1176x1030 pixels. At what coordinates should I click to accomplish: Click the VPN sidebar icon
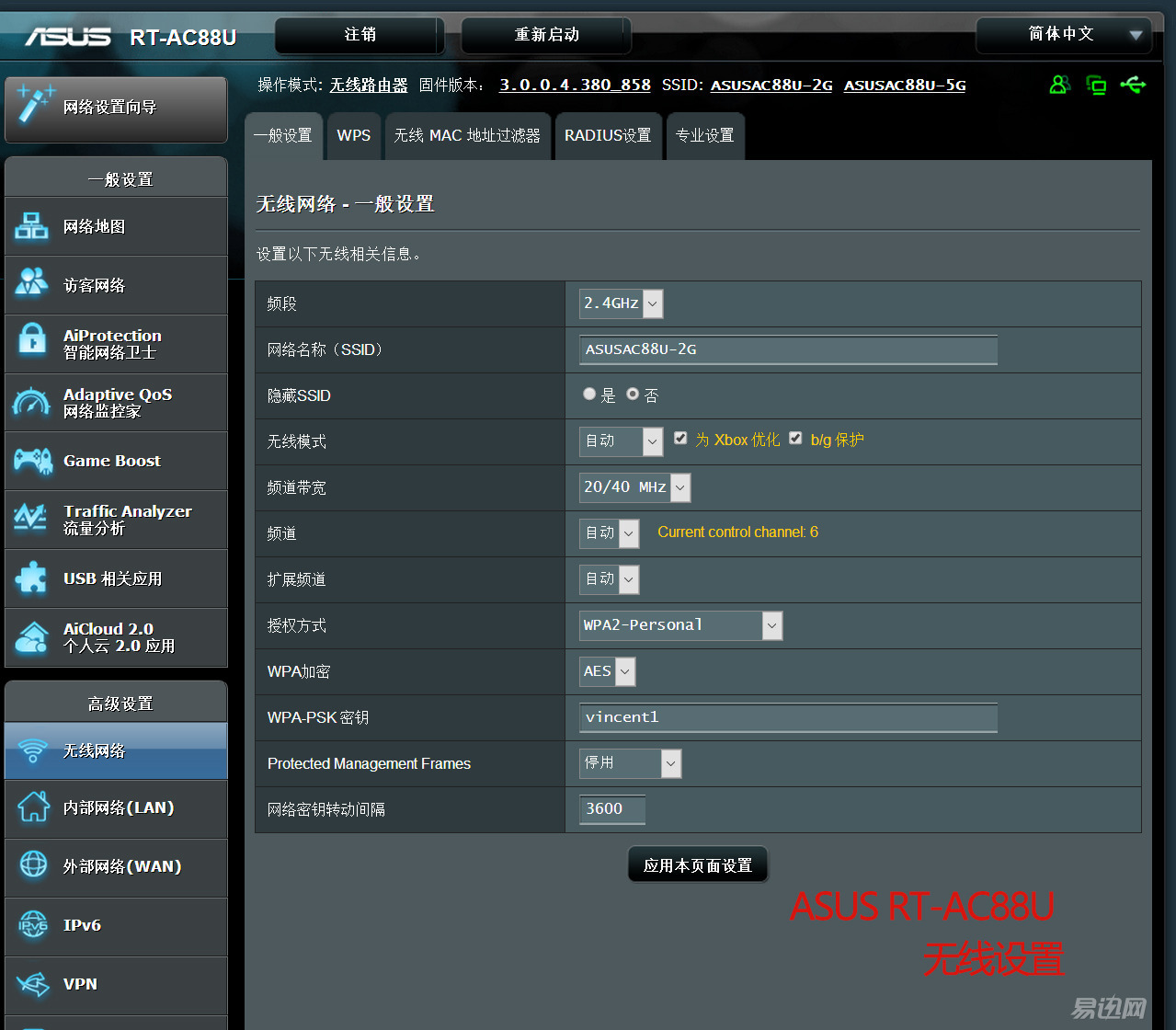click(x=32, y=984)
